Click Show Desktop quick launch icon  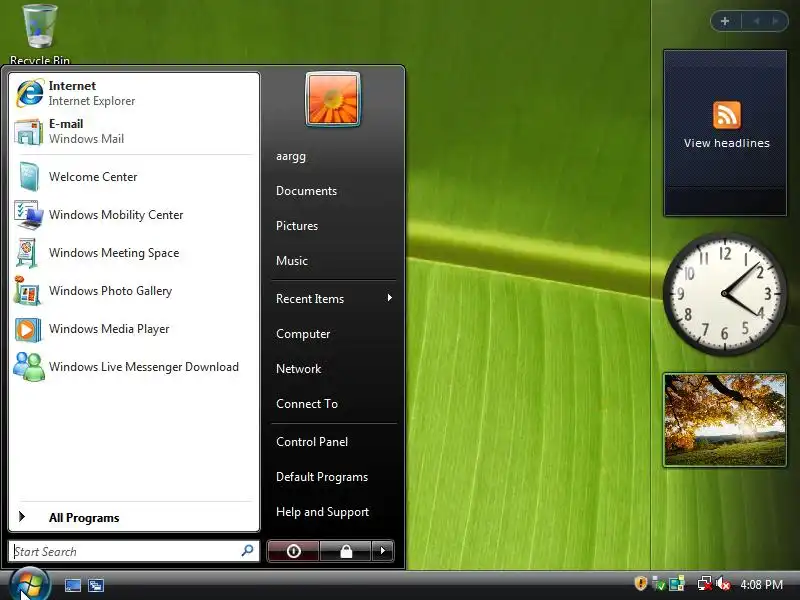(72, 585)
